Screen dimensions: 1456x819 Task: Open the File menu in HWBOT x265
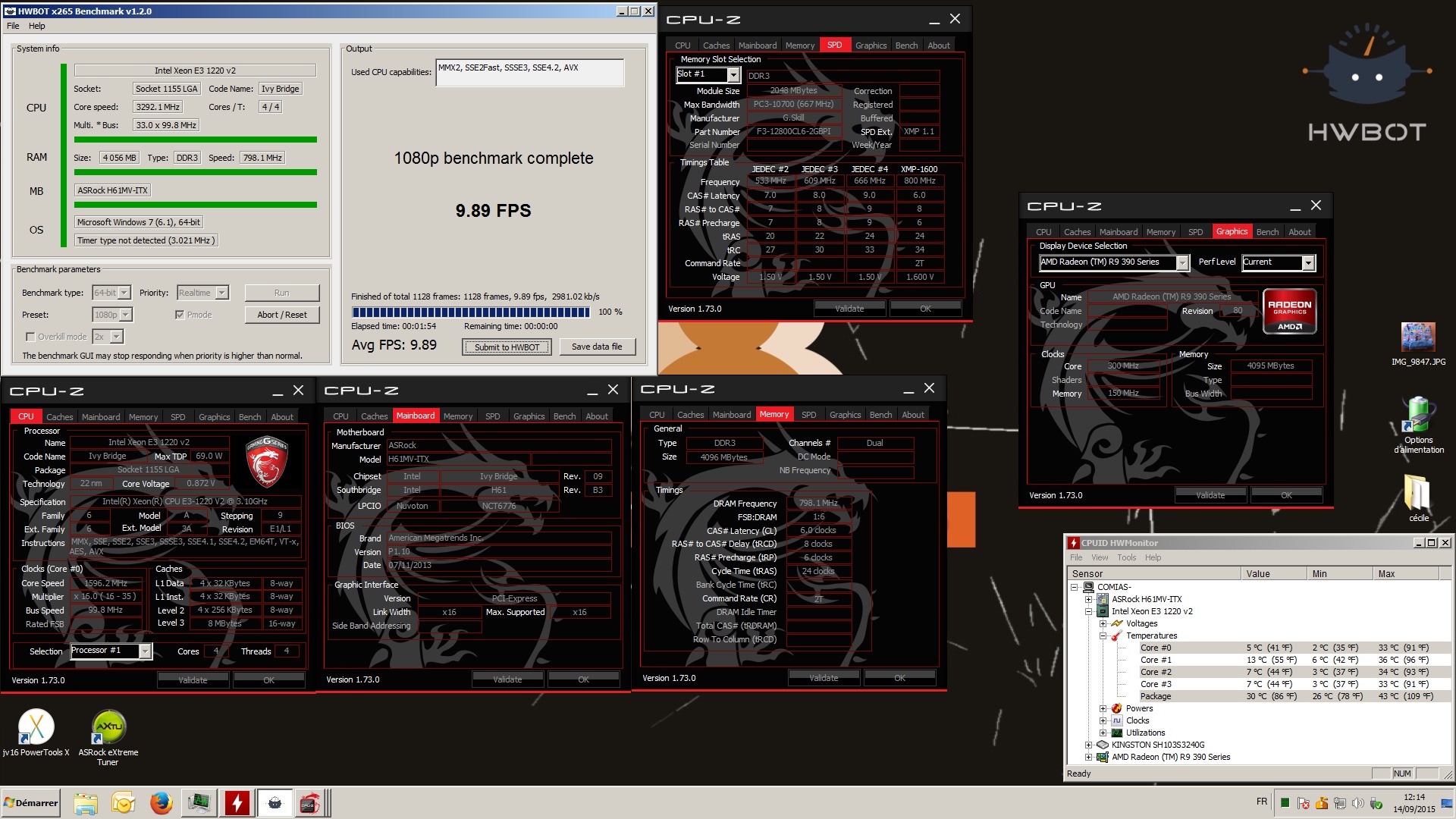tap(13, 26)
